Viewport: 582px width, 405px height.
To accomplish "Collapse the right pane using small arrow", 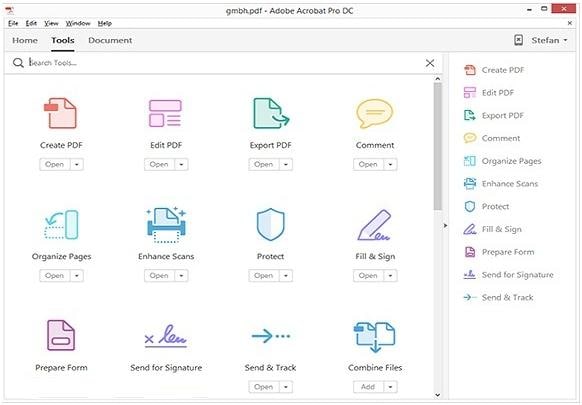I will point(445,225).
